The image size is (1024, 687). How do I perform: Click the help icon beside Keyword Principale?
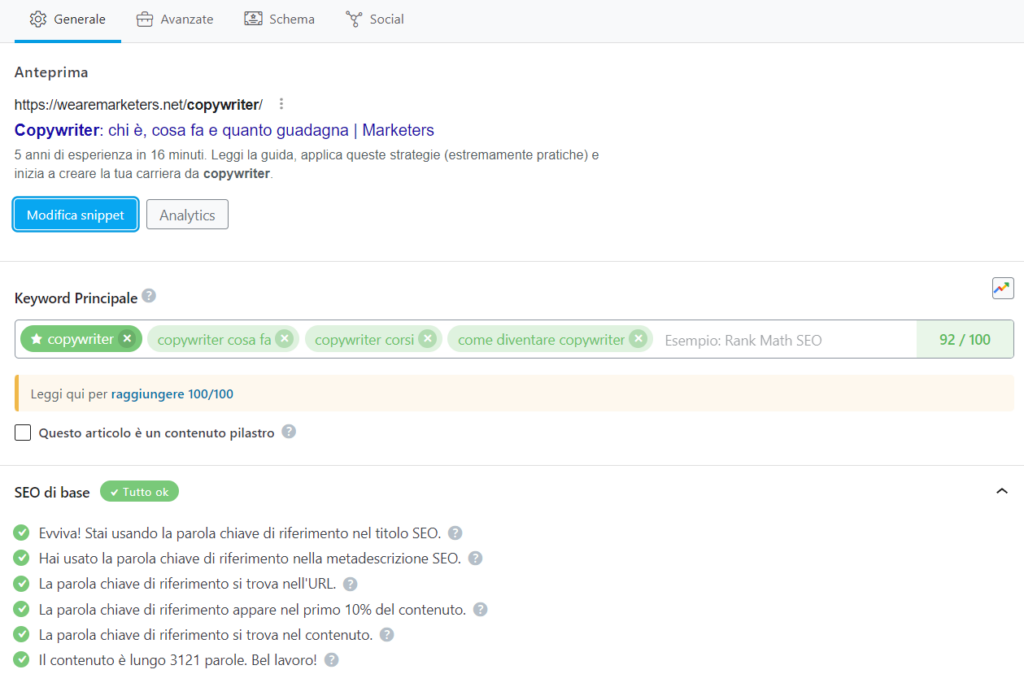(x=148, y=295)
